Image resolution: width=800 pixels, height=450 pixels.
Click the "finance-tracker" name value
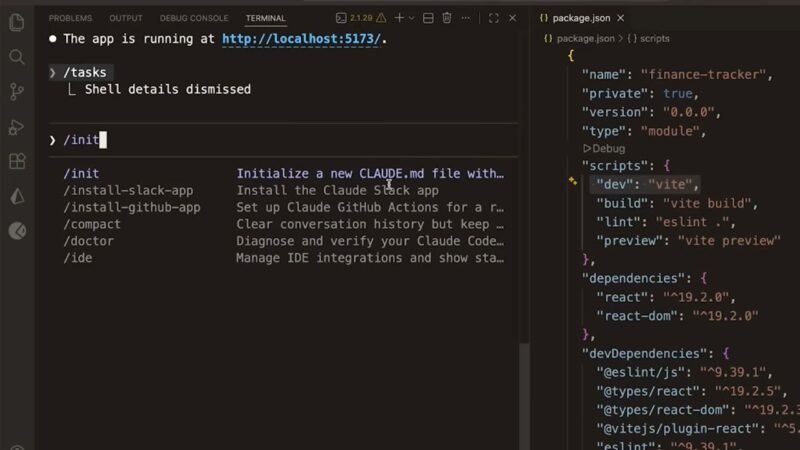tap(703, 74)
